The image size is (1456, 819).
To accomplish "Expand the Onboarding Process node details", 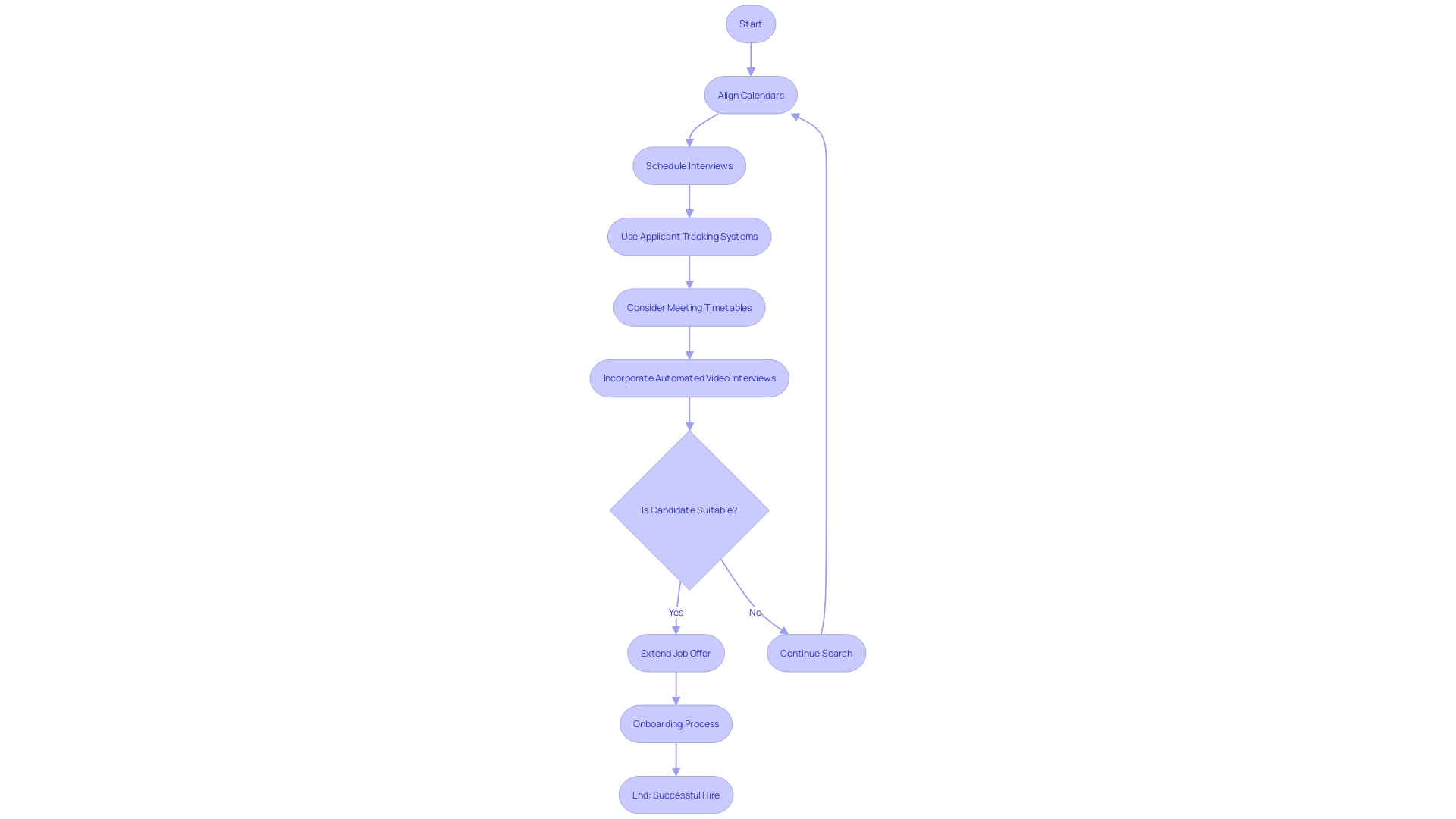I will coord(675,724).
